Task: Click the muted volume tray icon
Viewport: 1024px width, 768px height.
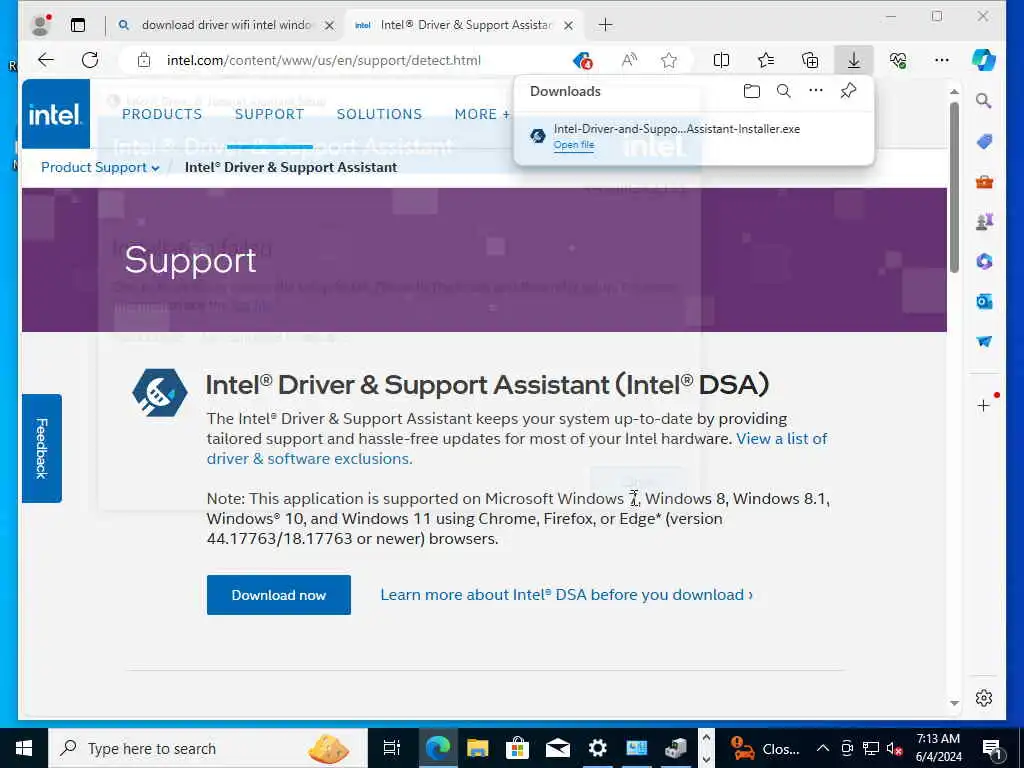Action: pos(895,748)
